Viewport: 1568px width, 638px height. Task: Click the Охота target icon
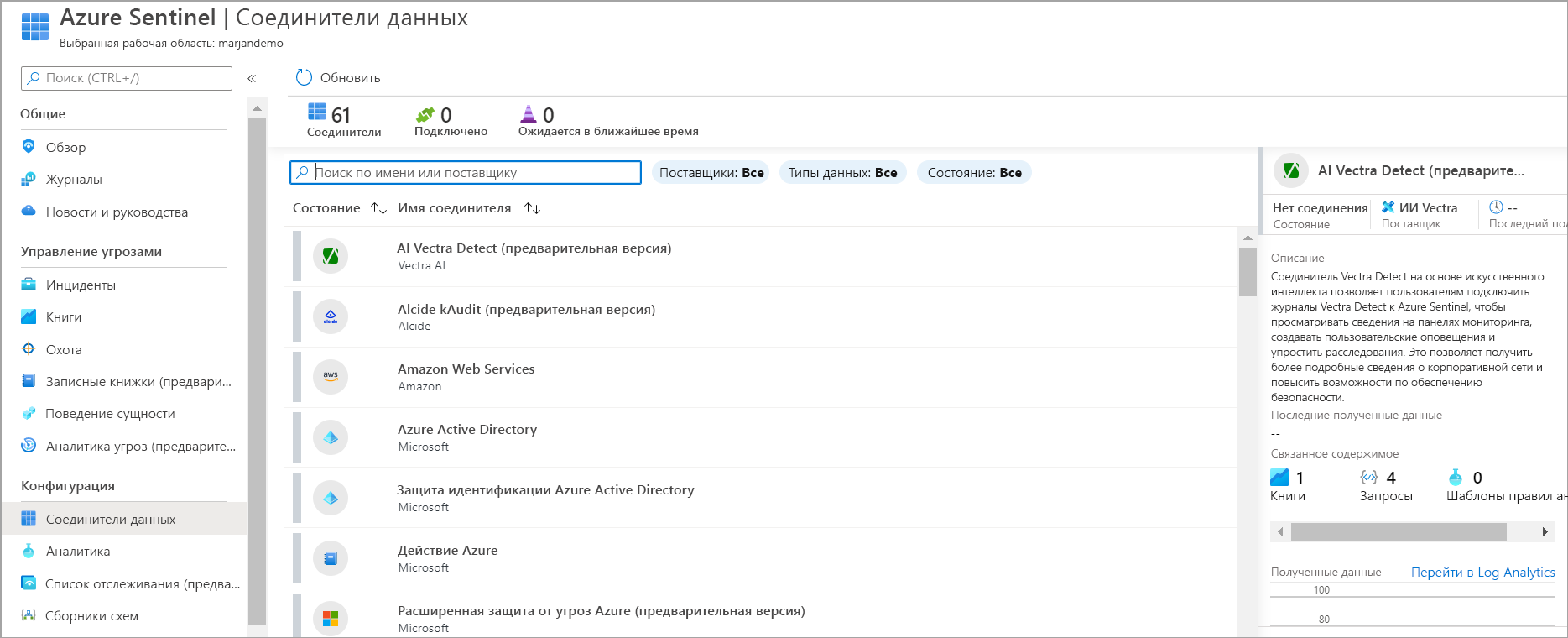[x=29, y=348]
